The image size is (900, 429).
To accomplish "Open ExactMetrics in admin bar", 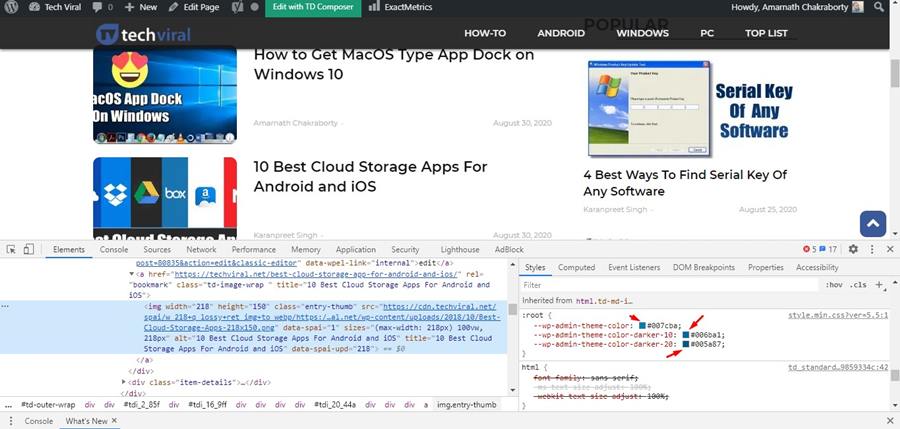I will click(x=400, y=7).
